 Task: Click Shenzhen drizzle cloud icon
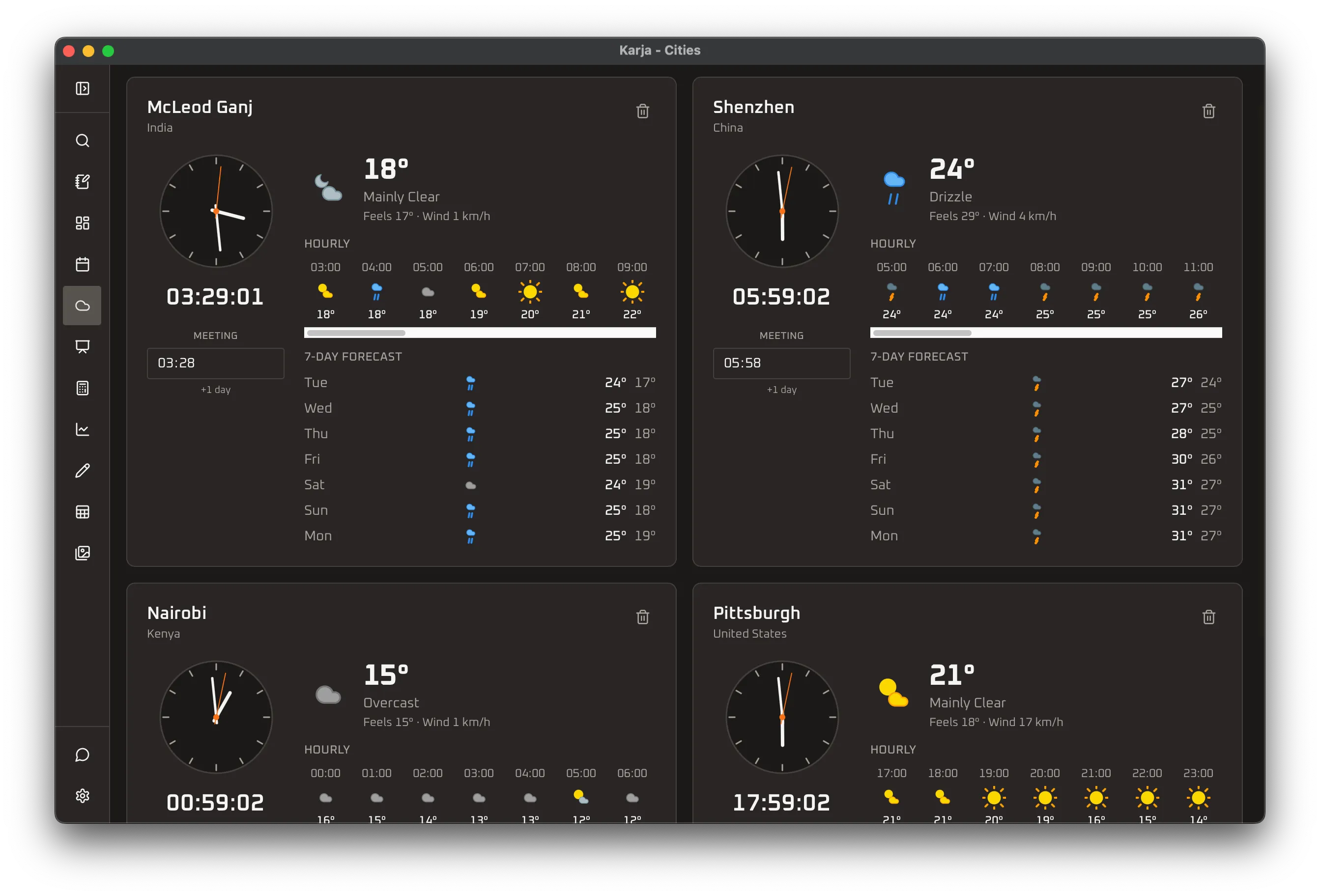(x=894, y=188)
